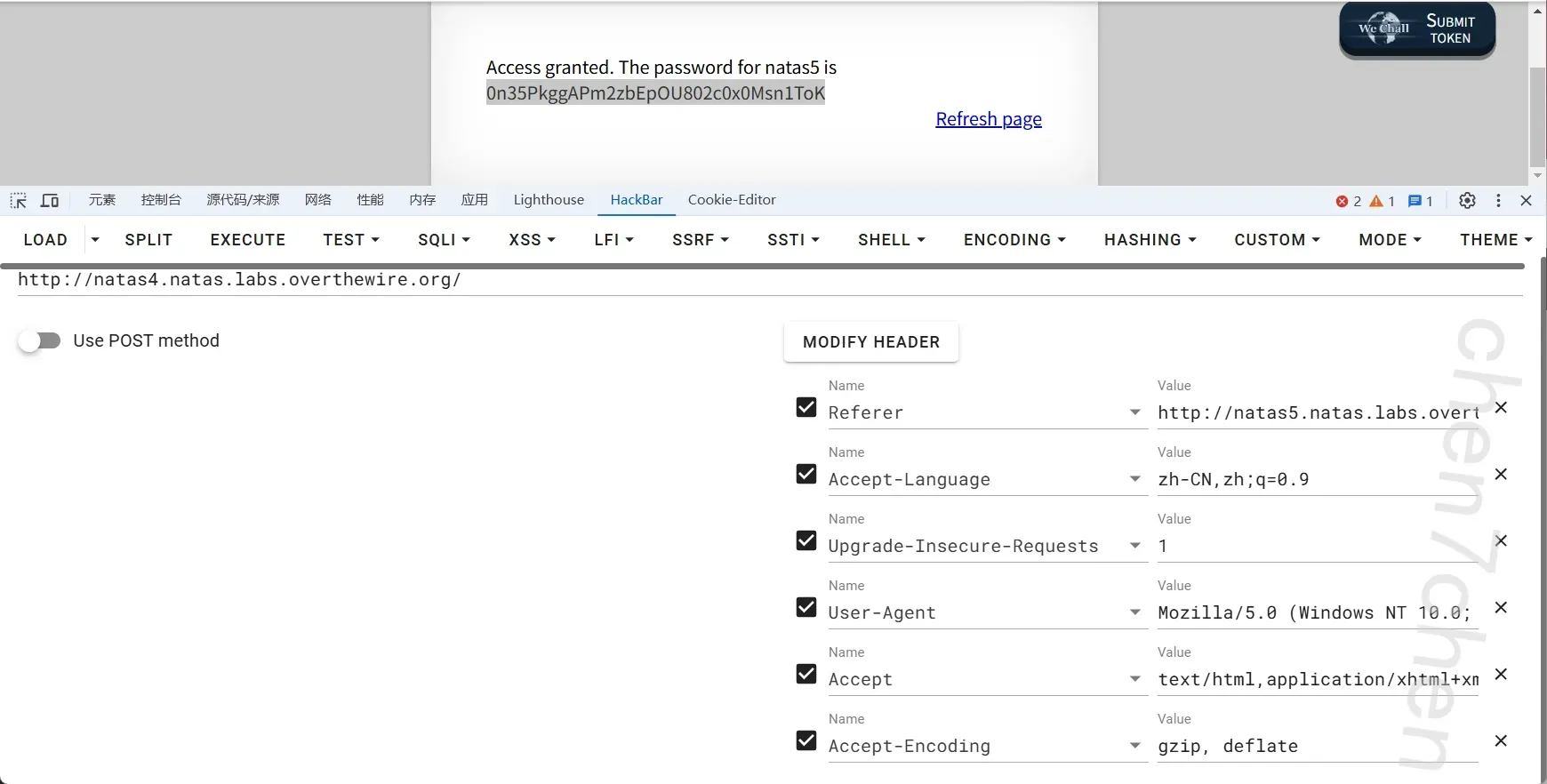The height and width of the screenshot is (784, 1547).
Task: Click the red error count indicator
Action: (1348, 201)
